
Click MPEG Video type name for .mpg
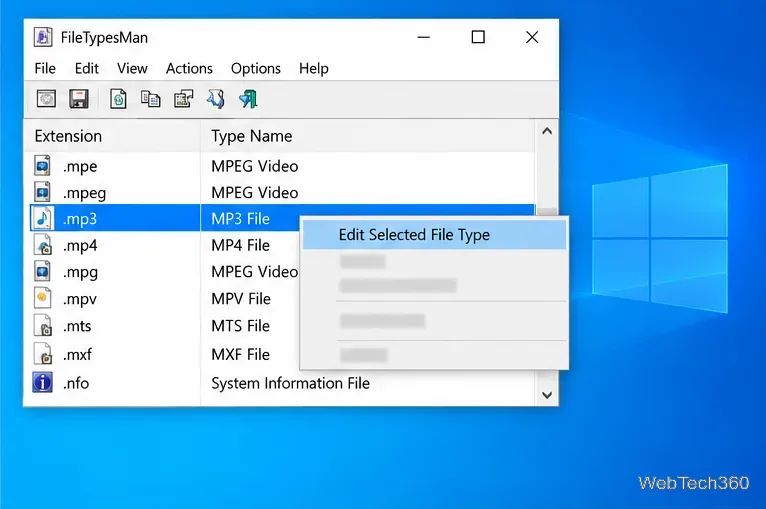255,272
